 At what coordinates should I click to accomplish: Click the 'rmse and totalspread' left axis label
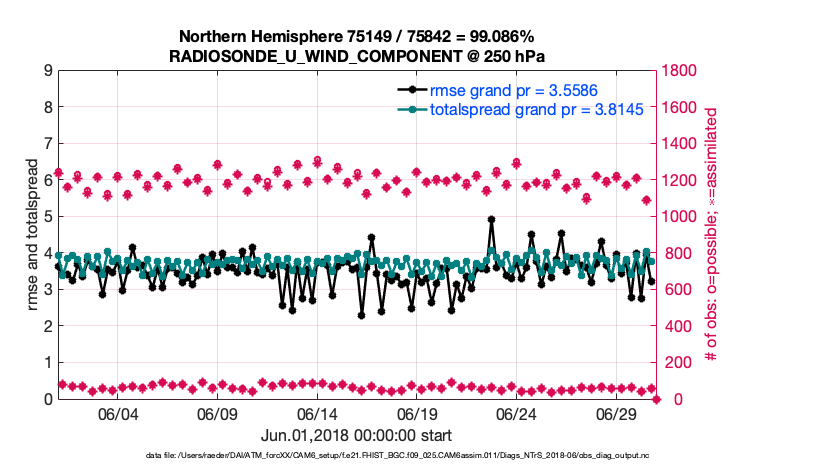point(35,235)
